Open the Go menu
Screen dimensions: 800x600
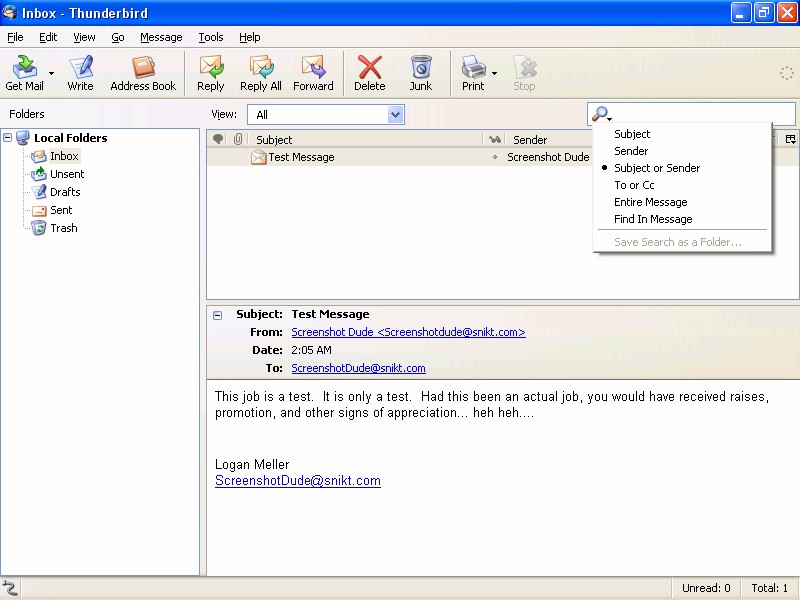pyautogui.click(x=118, y=37)
